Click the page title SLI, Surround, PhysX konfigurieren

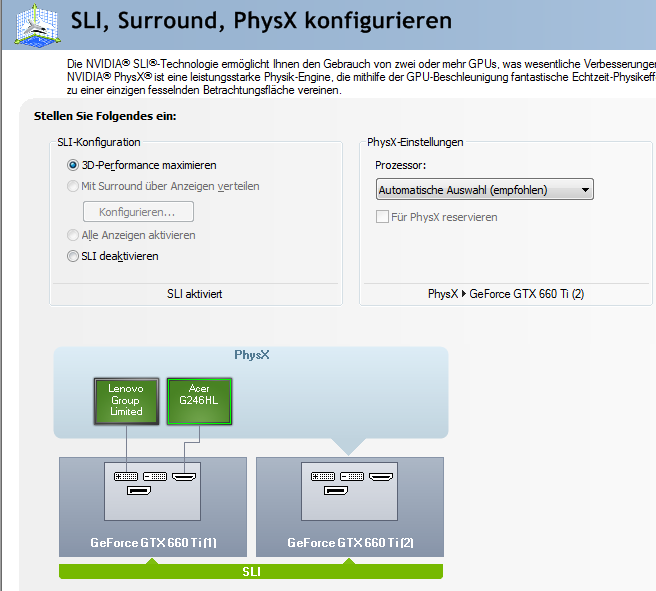coord(261,20)
